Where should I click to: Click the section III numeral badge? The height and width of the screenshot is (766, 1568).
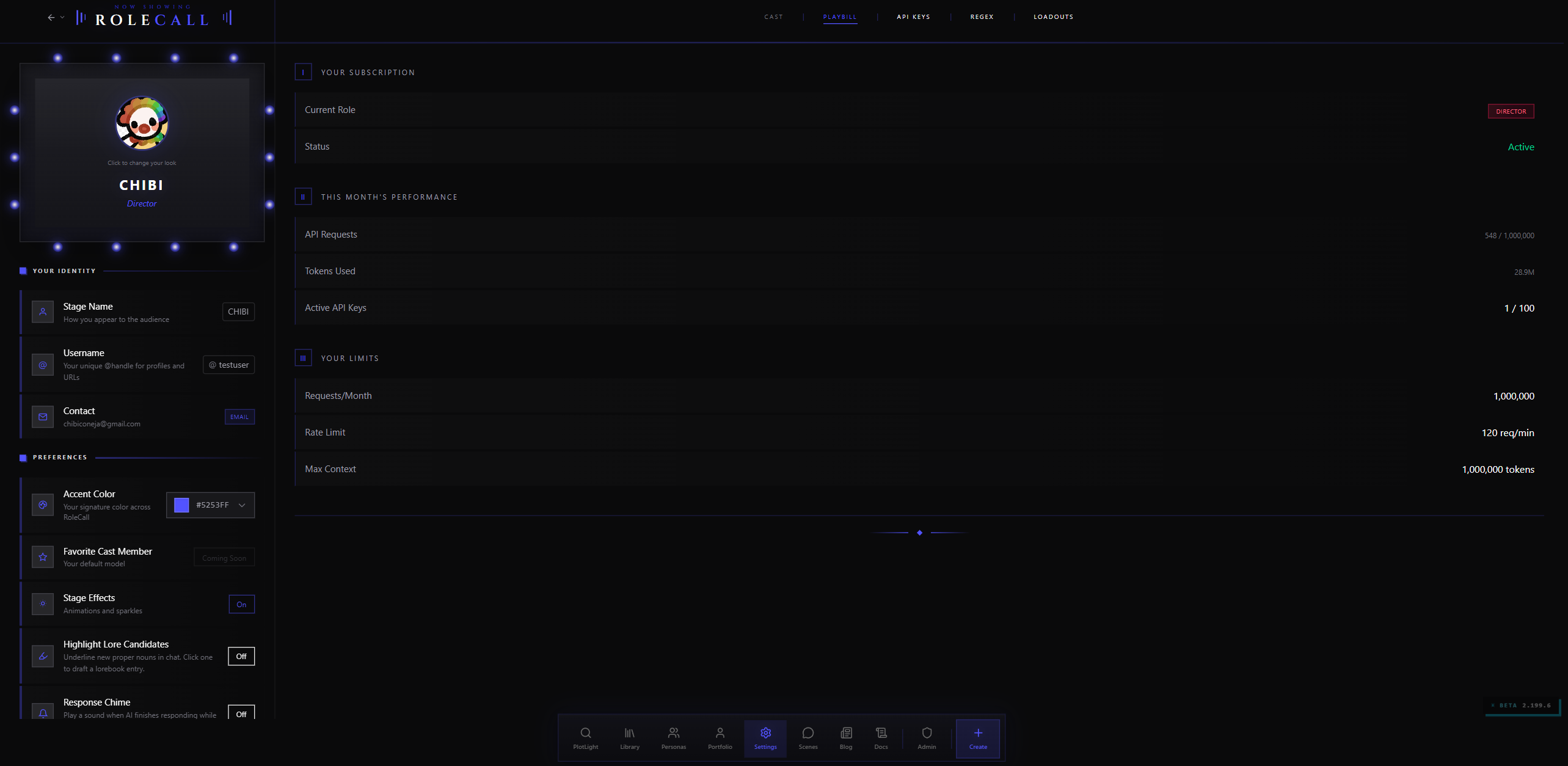point(303,358)
